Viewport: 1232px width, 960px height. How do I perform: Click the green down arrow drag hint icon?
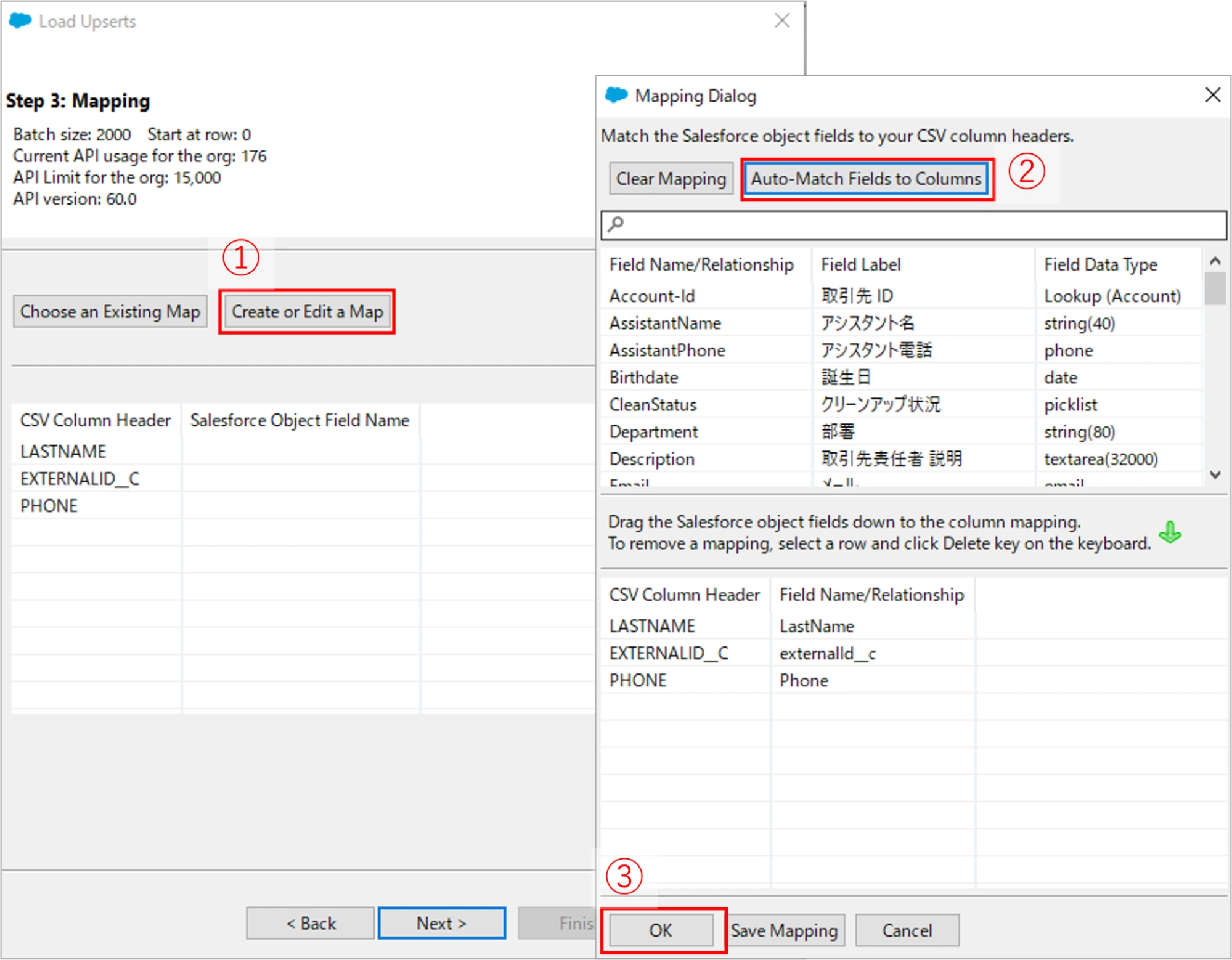click(x=1169, y=532)
